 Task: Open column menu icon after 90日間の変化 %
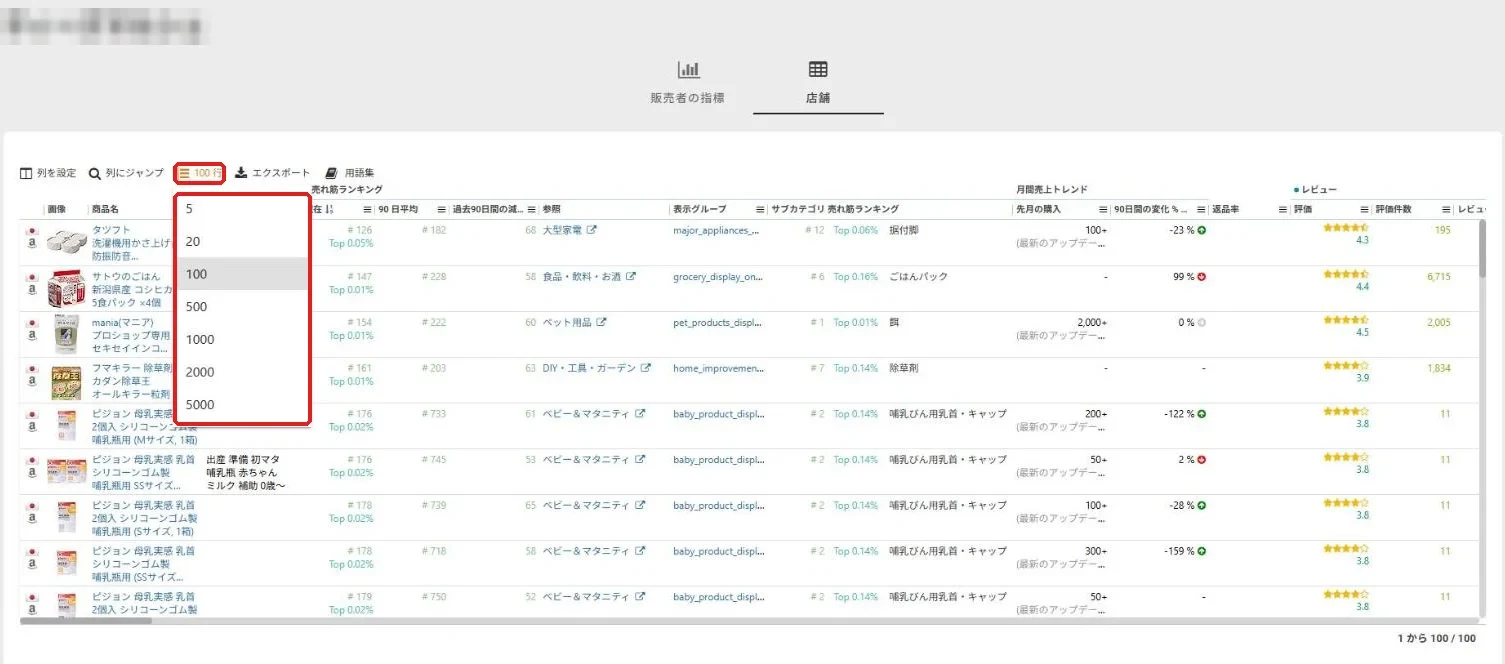click(x=1201, y=209)
